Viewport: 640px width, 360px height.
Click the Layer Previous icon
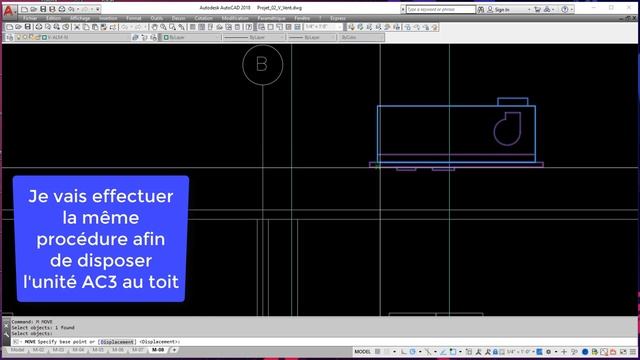[144, 38]
